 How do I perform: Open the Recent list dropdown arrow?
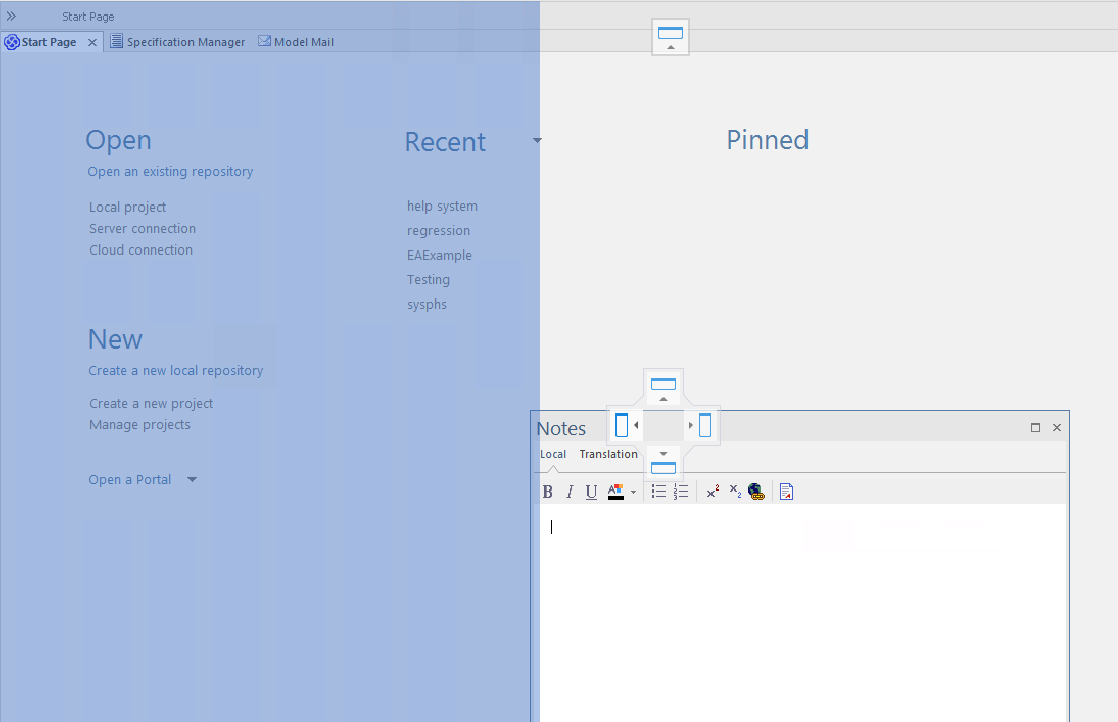point(537,141)
